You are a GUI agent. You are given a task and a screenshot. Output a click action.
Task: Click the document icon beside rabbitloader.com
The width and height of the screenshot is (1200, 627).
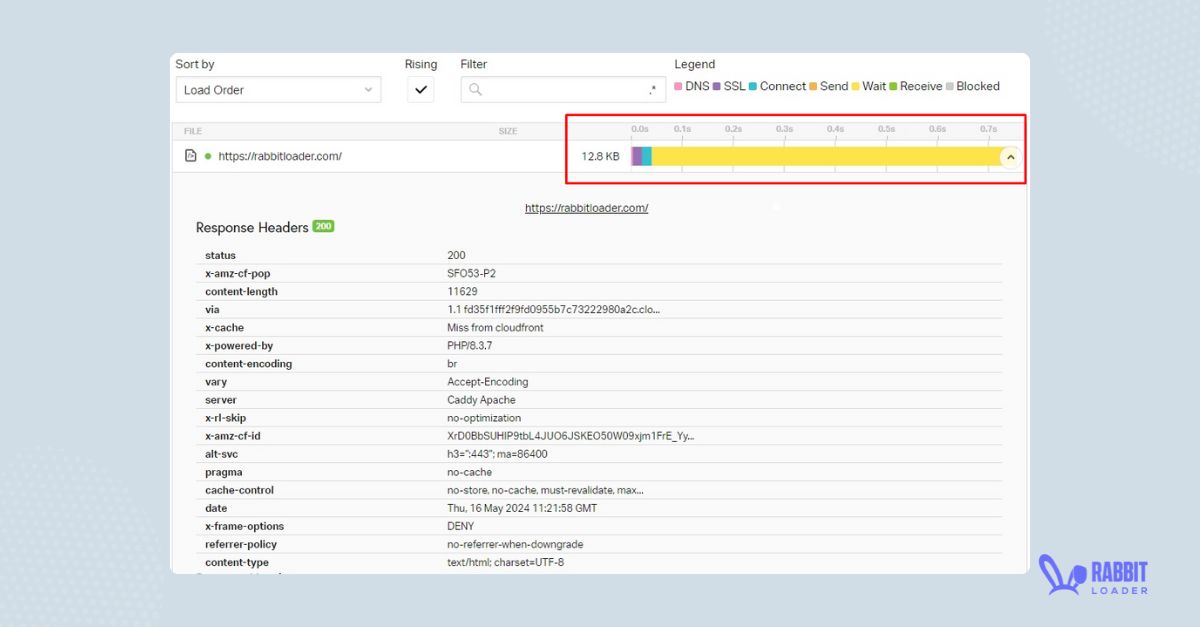[190, 156]
